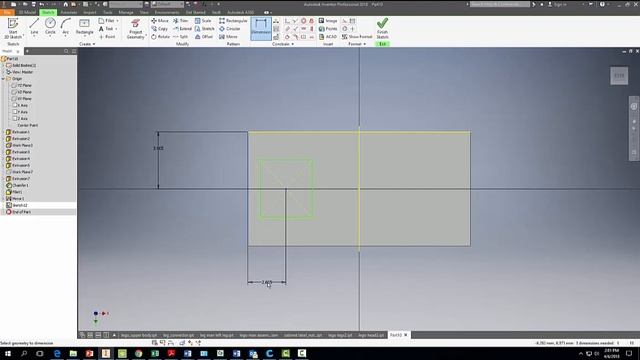Select End of Part marker
Image resolution: width=640 pixels, height=360 pixels.
pyautogui.click(x=18, y=212)
